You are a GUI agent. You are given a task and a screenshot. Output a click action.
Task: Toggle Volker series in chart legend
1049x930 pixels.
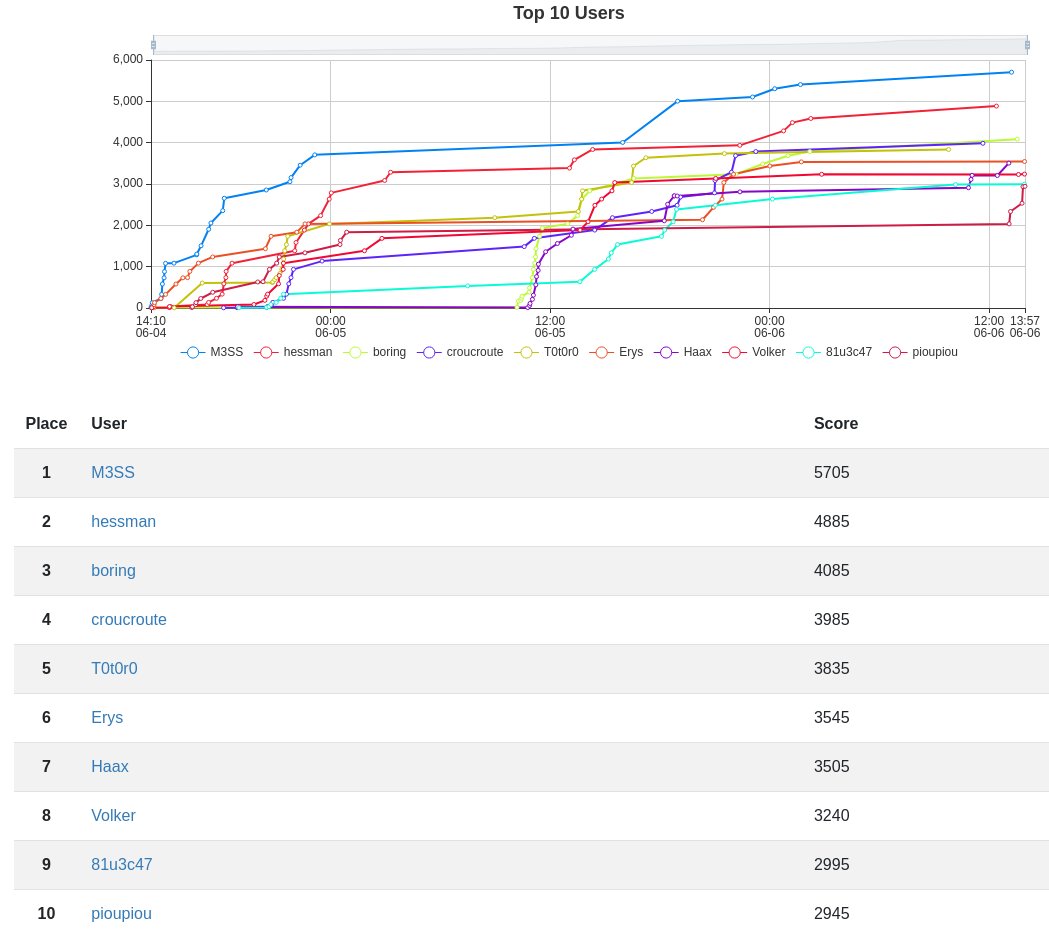click(754, 352)
